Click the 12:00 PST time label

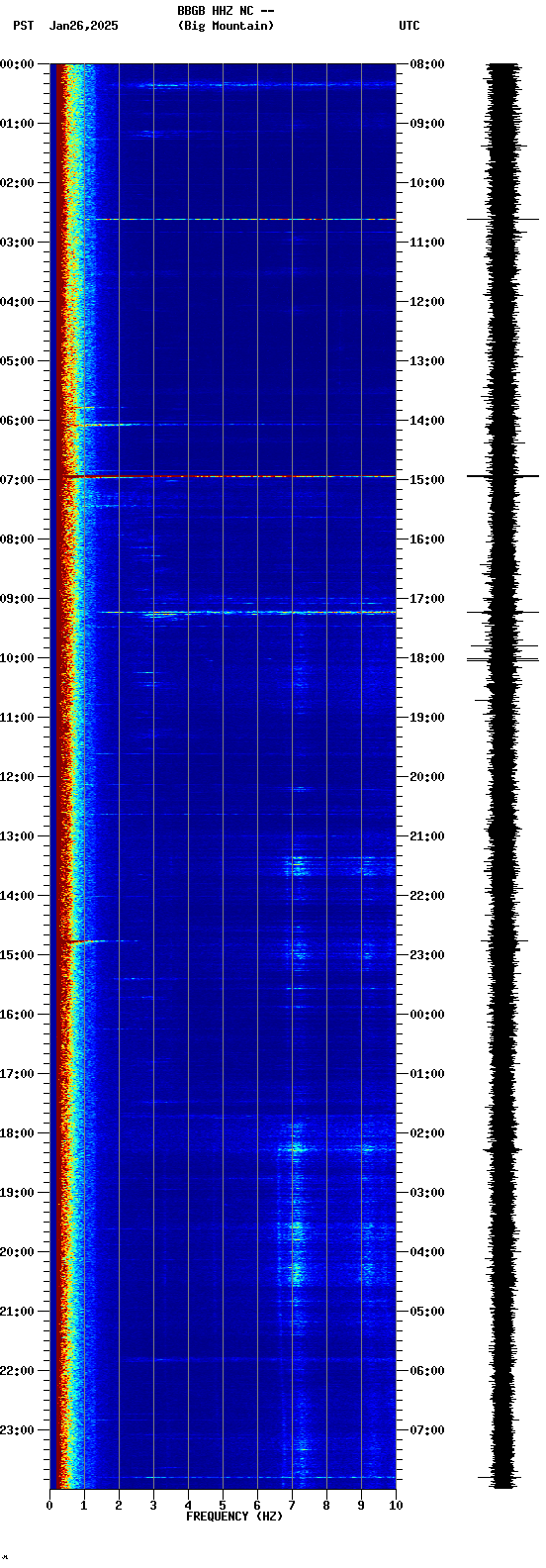pyautogui.click(x=17, y=777)
